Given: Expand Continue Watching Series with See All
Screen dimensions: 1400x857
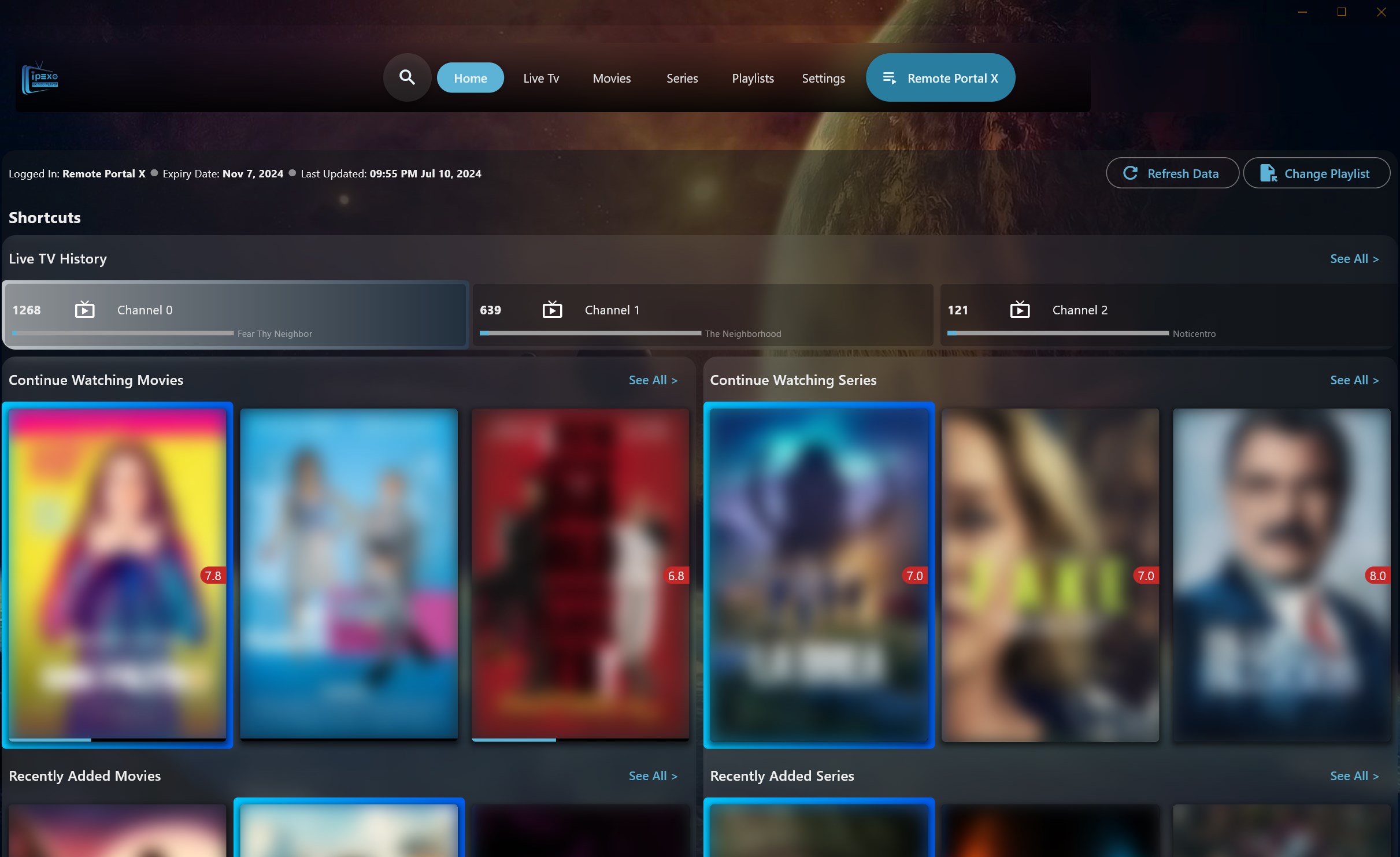Looking at the screenshot, I should [x=1354, y=380].
